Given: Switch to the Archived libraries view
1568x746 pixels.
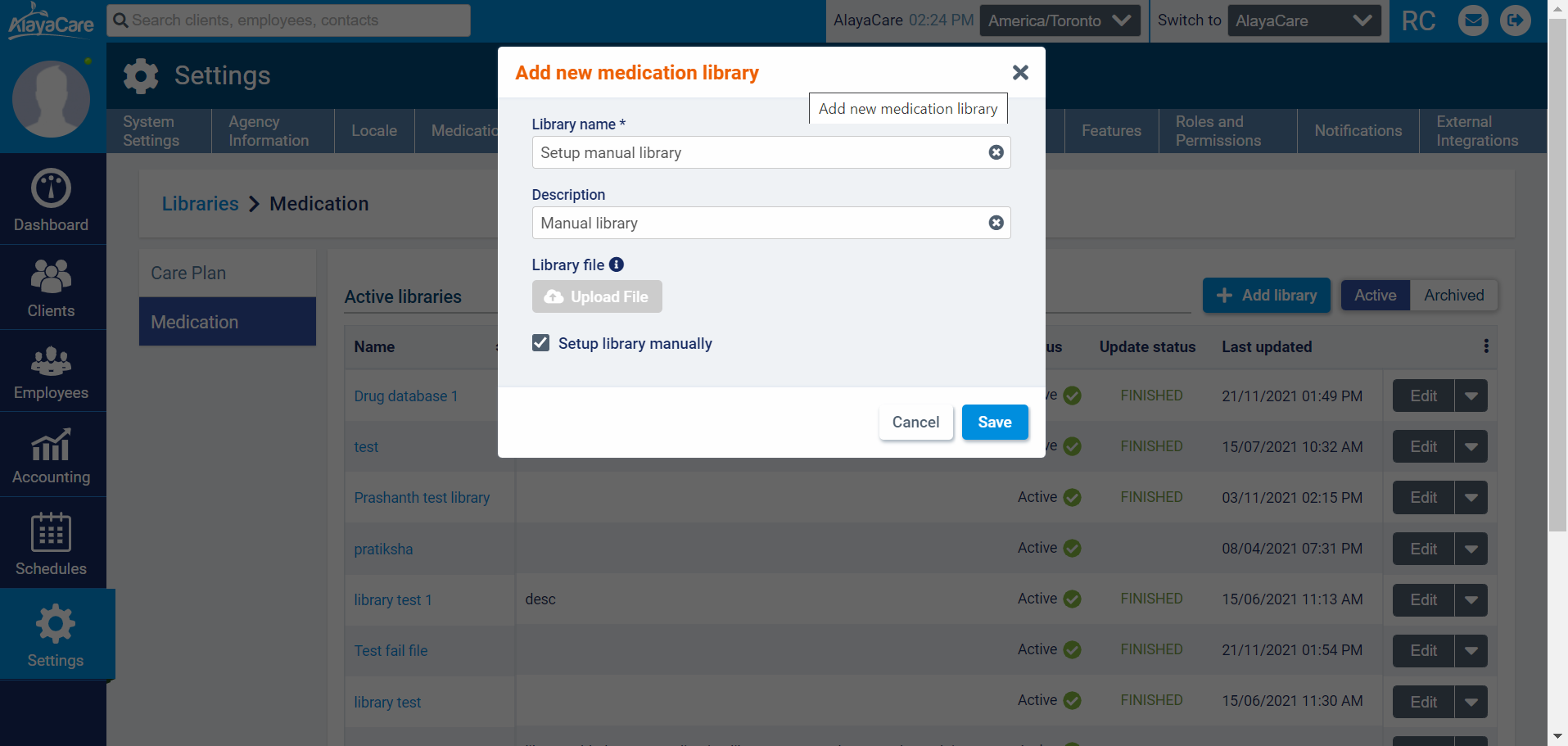Looking at the screenshot, I should click(1453, 296).
